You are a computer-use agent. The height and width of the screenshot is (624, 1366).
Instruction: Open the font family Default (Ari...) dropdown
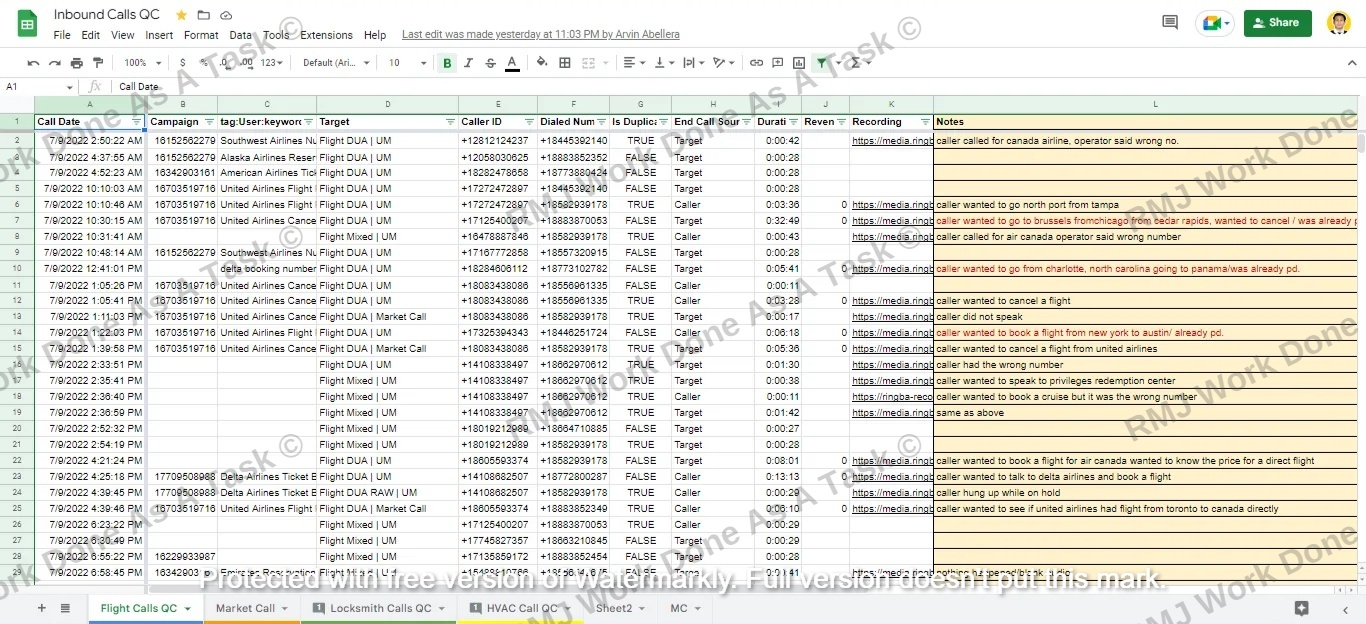pyautogui.click(x=336, y=63)
